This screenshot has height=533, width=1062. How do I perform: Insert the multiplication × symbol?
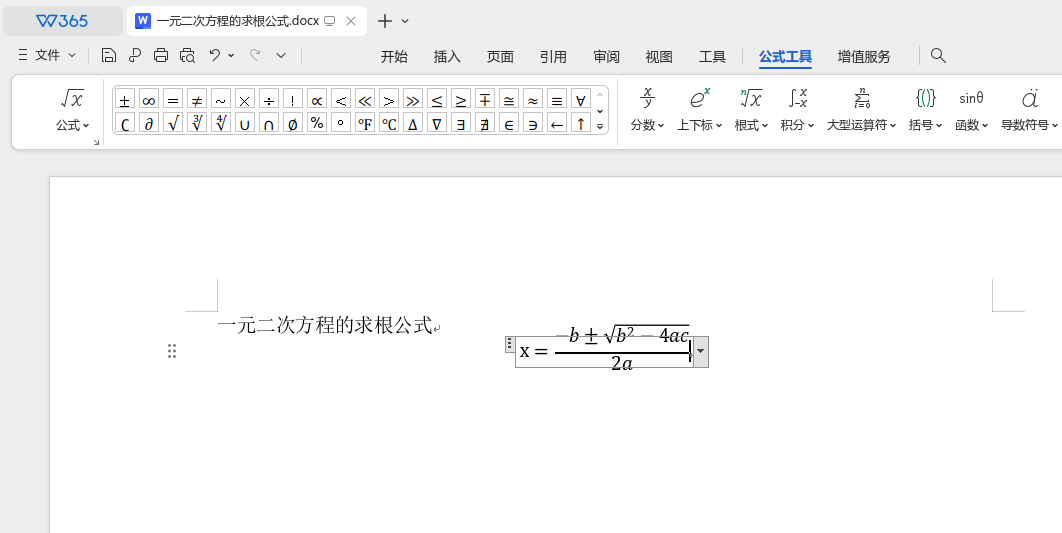point(245,100)
